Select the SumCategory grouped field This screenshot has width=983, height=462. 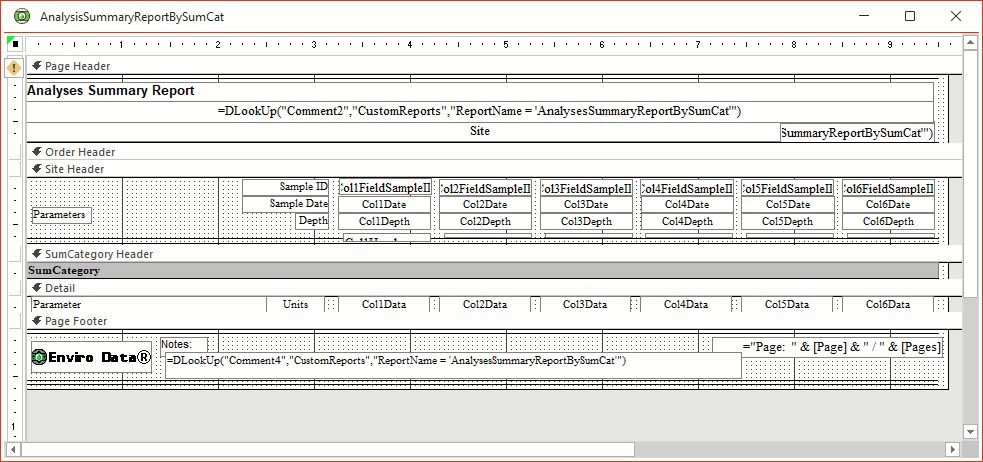(x=483, y=271)
